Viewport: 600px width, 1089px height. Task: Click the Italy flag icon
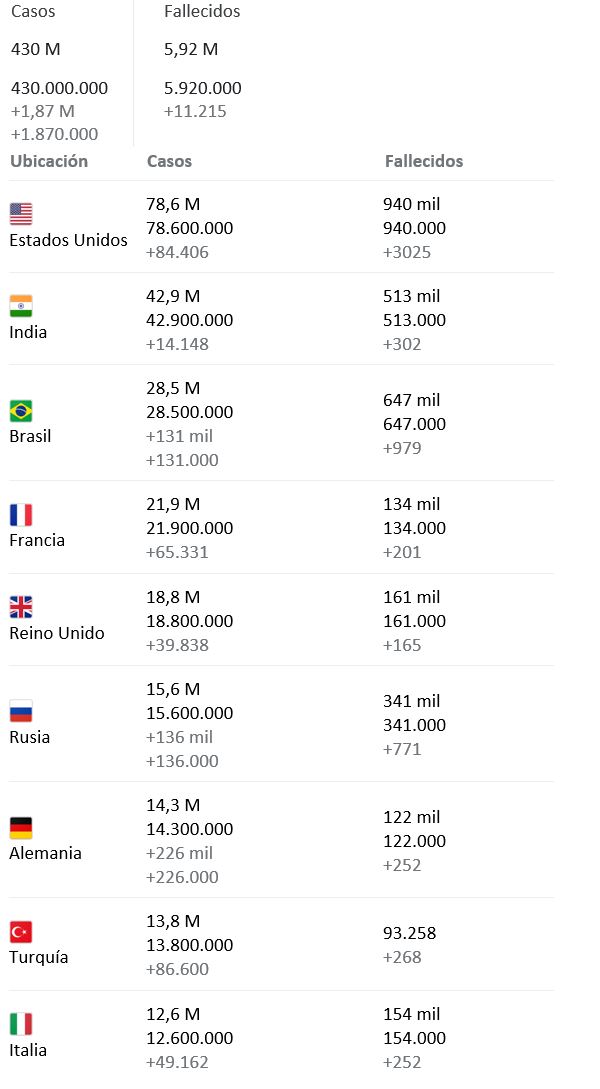[21, 1023]
